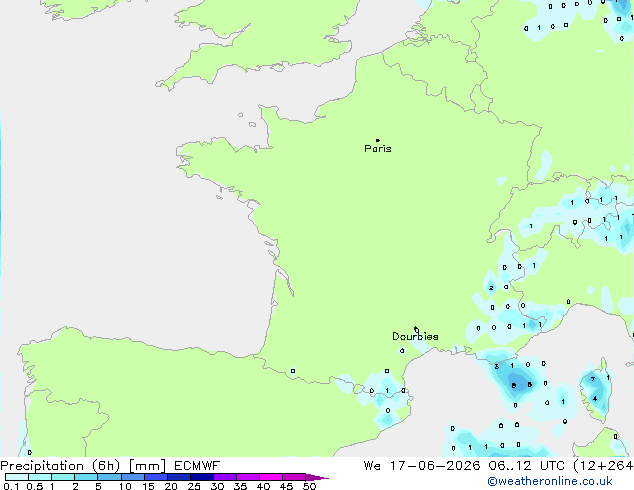Click the legend label '25'
The height and width of the screenshot is (490, 634).
pyautogui.click(x=194, y=486)
